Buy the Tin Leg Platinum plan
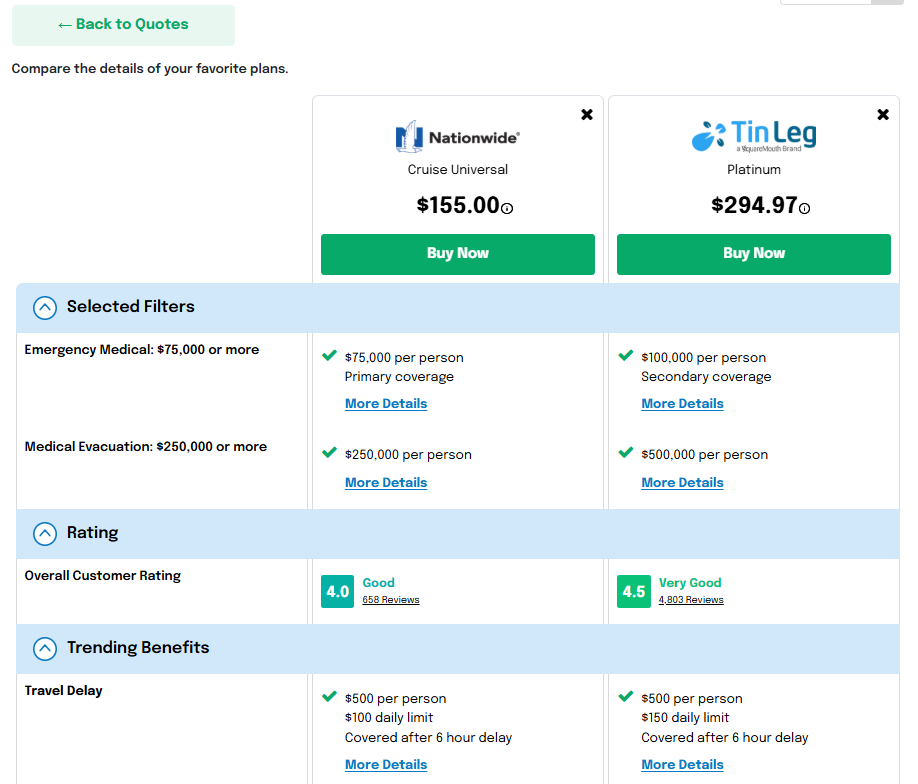918x784 pixels. click(754, 254)
